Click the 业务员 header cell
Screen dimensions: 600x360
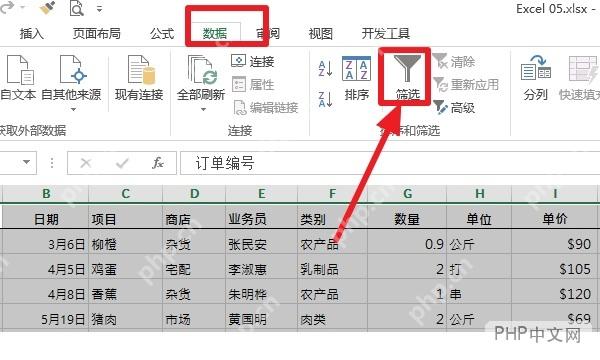(262, 218)
